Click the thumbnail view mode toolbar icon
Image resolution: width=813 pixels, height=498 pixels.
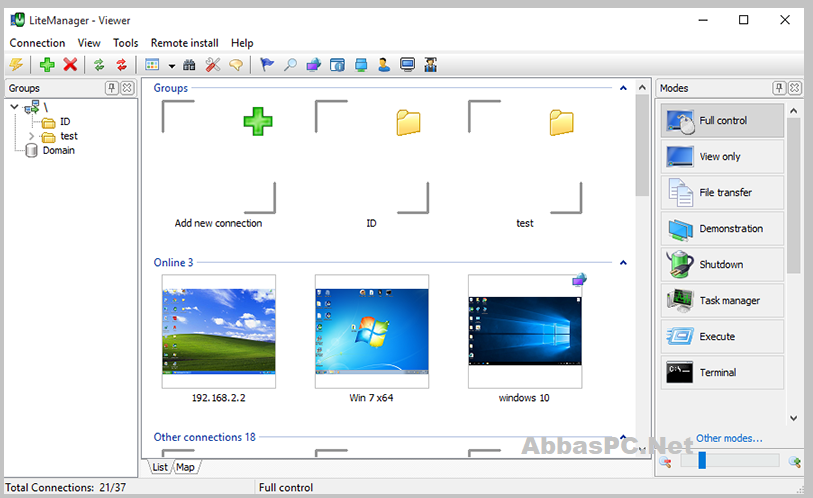tap(152, 65)
